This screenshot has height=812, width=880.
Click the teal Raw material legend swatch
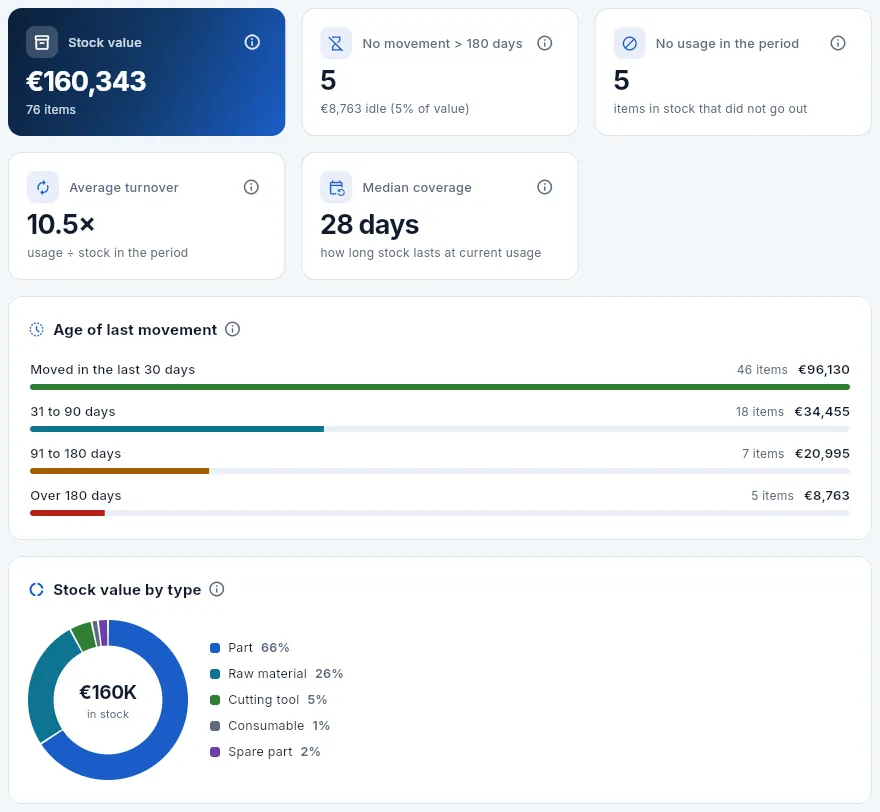tap(215, 674)
